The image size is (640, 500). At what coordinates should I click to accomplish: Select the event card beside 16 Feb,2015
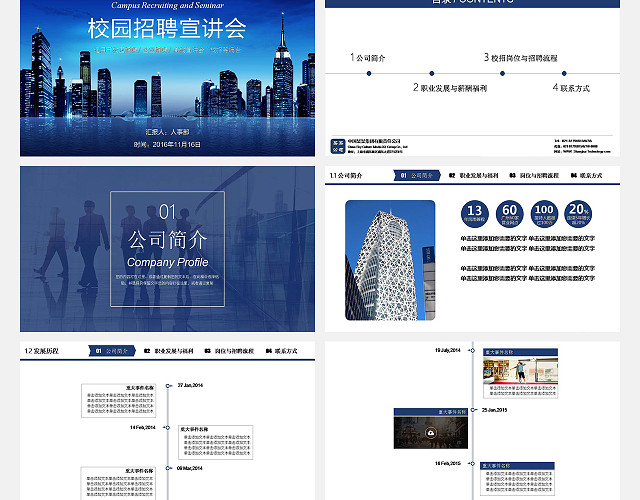coord(517,479)
